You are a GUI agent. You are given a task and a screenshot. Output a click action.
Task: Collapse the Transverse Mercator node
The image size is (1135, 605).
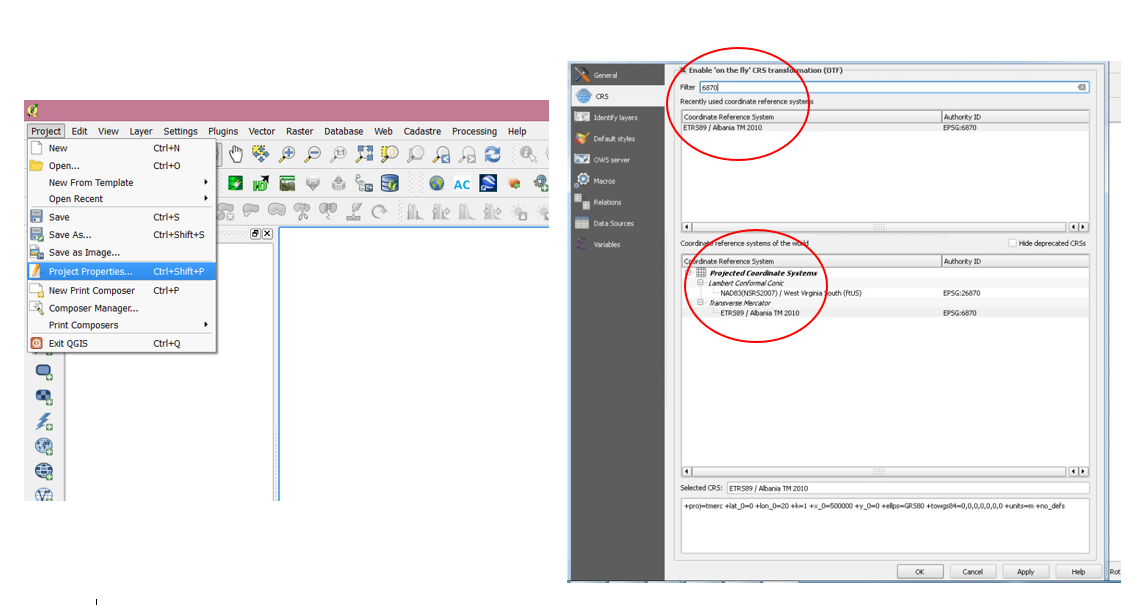click(x=701, y=302)
